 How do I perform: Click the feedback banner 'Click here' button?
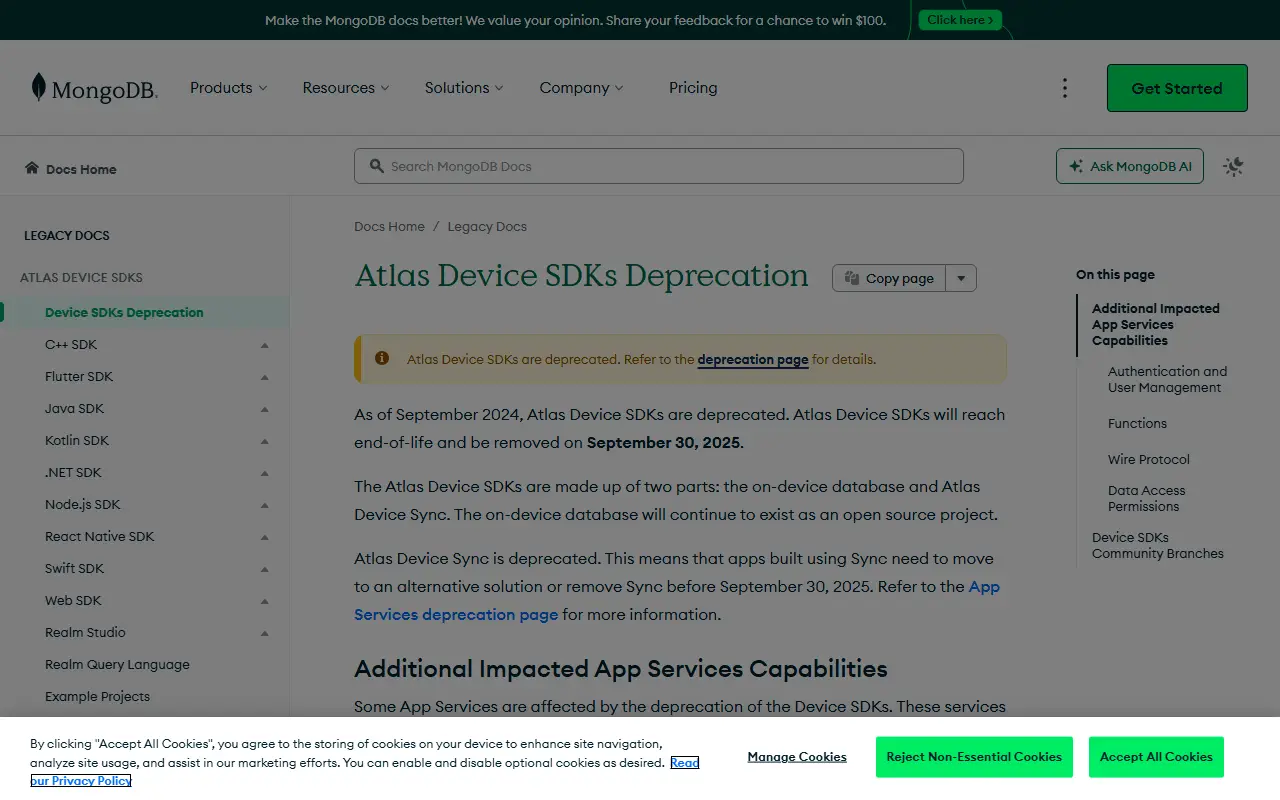click(960, 20)
